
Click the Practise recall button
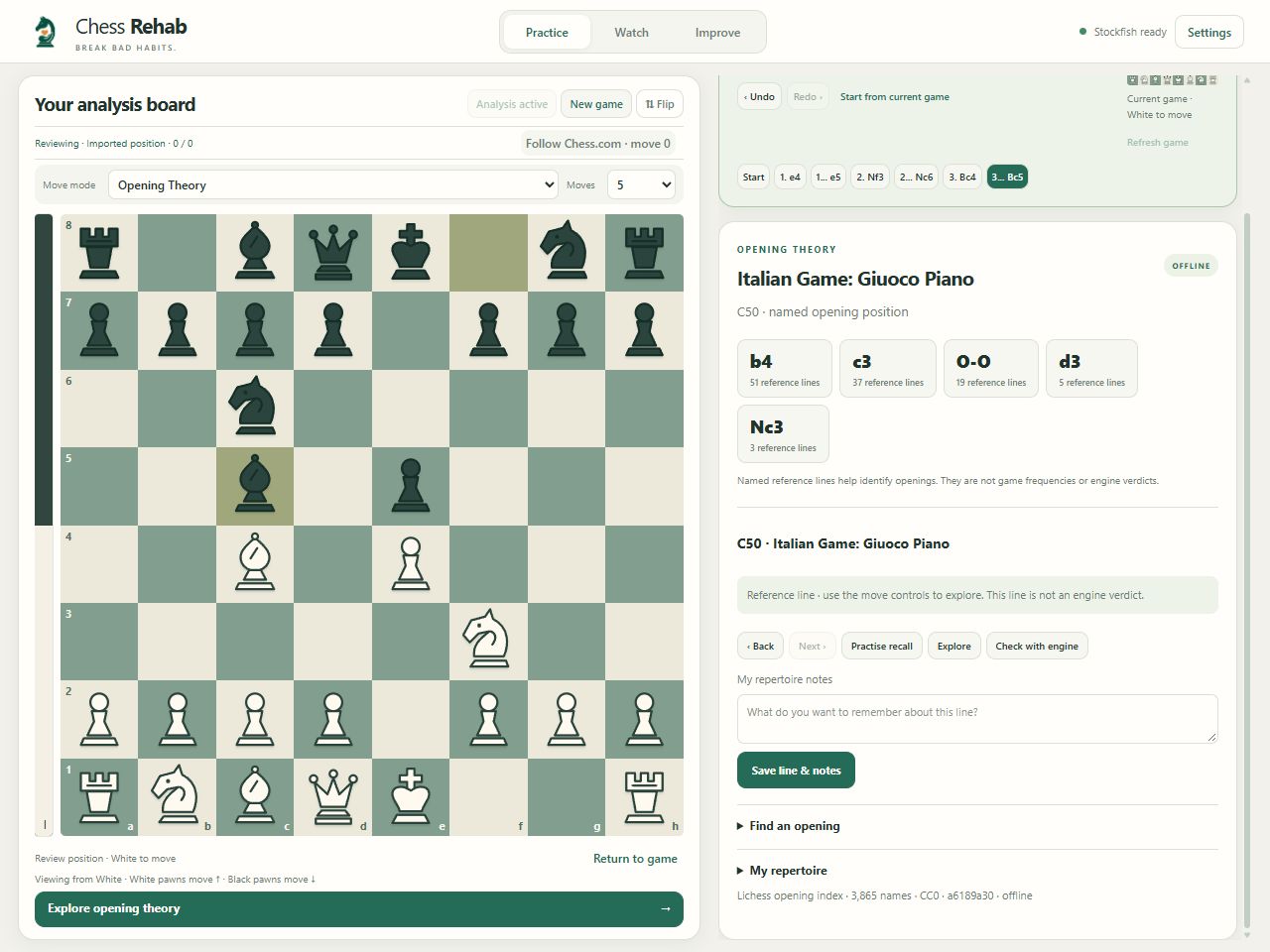point(882,646)
